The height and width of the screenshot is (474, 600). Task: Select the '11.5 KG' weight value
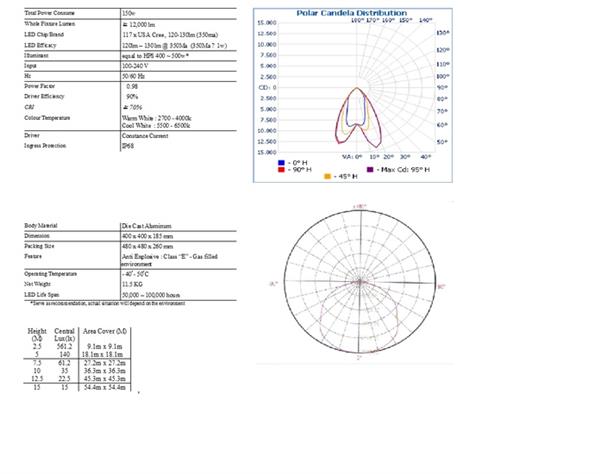[x=132, y=284]
